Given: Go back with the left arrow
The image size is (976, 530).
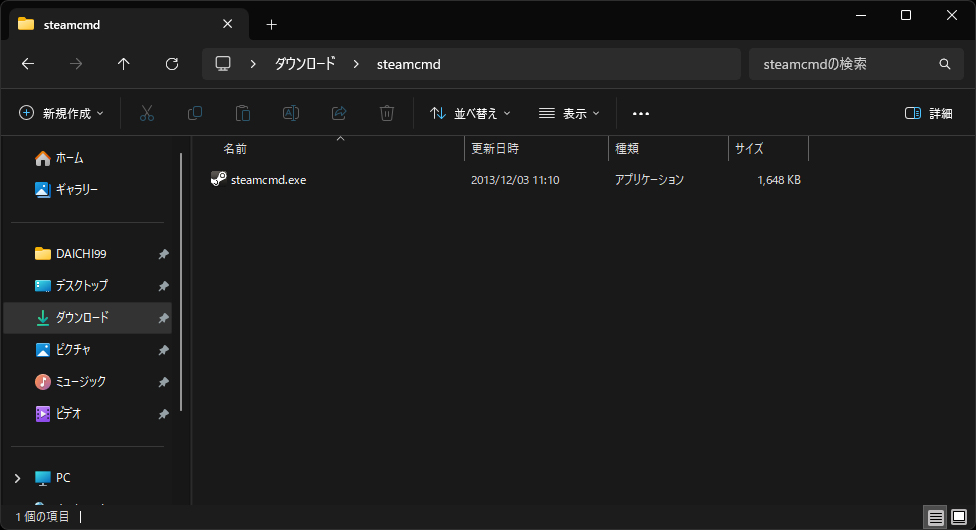Looking at the screenshot, I should point(28,64).
